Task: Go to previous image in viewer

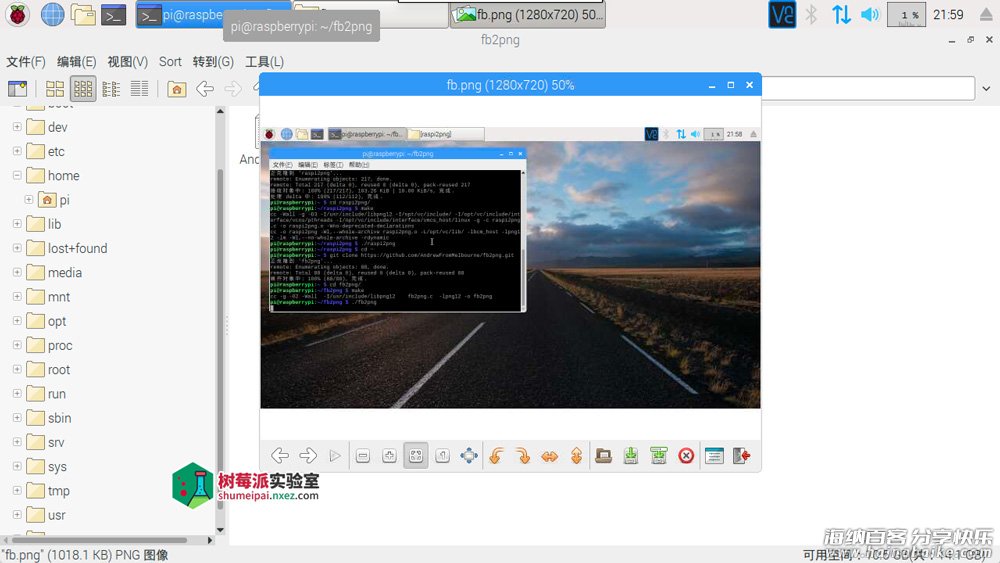Action: click(280, 455)
